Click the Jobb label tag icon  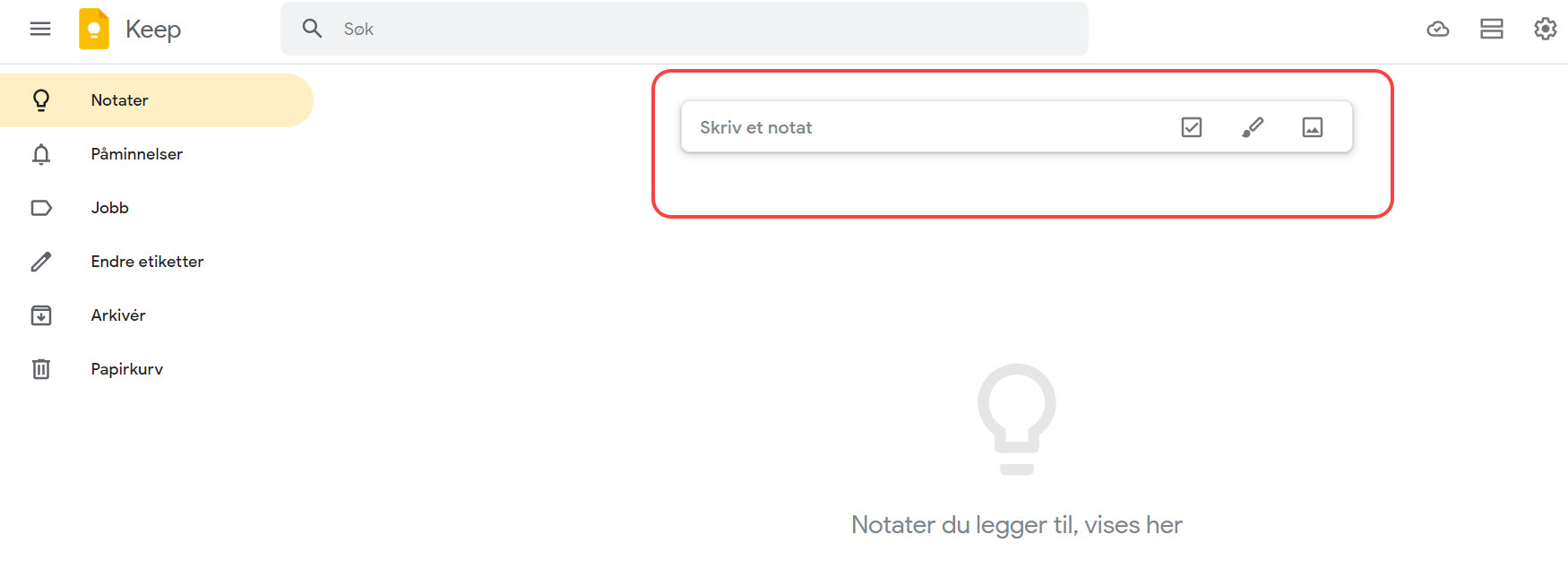[41, 208]
